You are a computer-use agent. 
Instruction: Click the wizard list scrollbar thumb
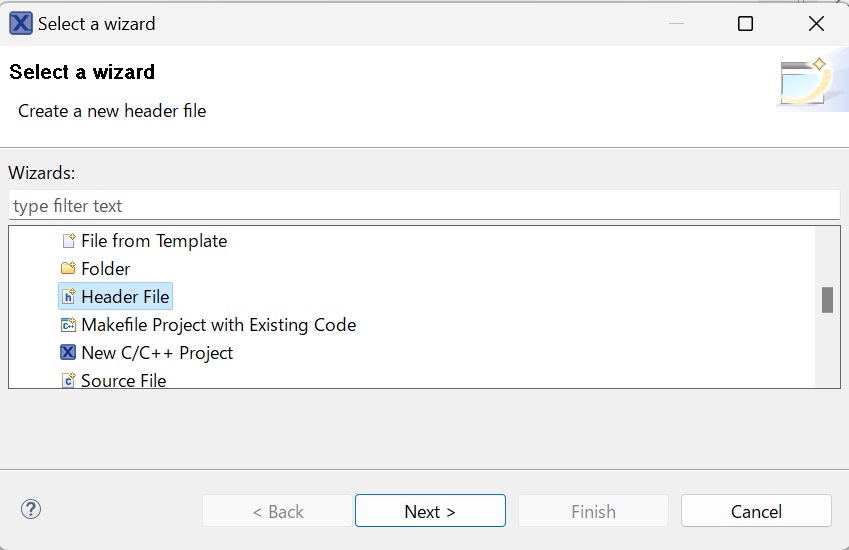827,300
